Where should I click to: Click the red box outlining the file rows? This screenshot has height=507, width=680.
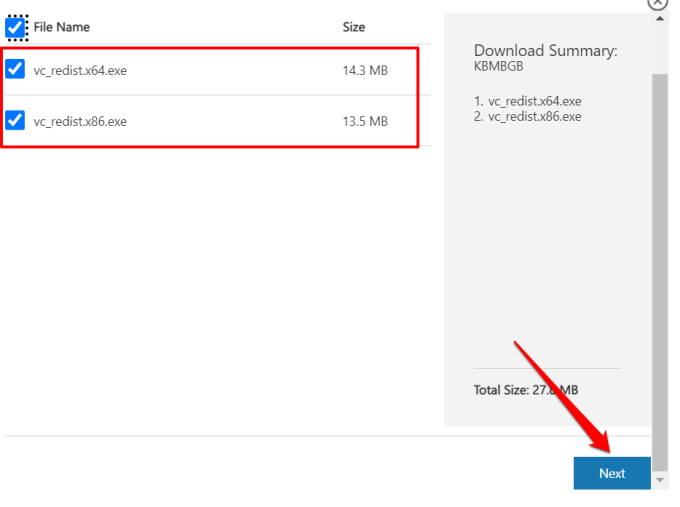point(418,97)
